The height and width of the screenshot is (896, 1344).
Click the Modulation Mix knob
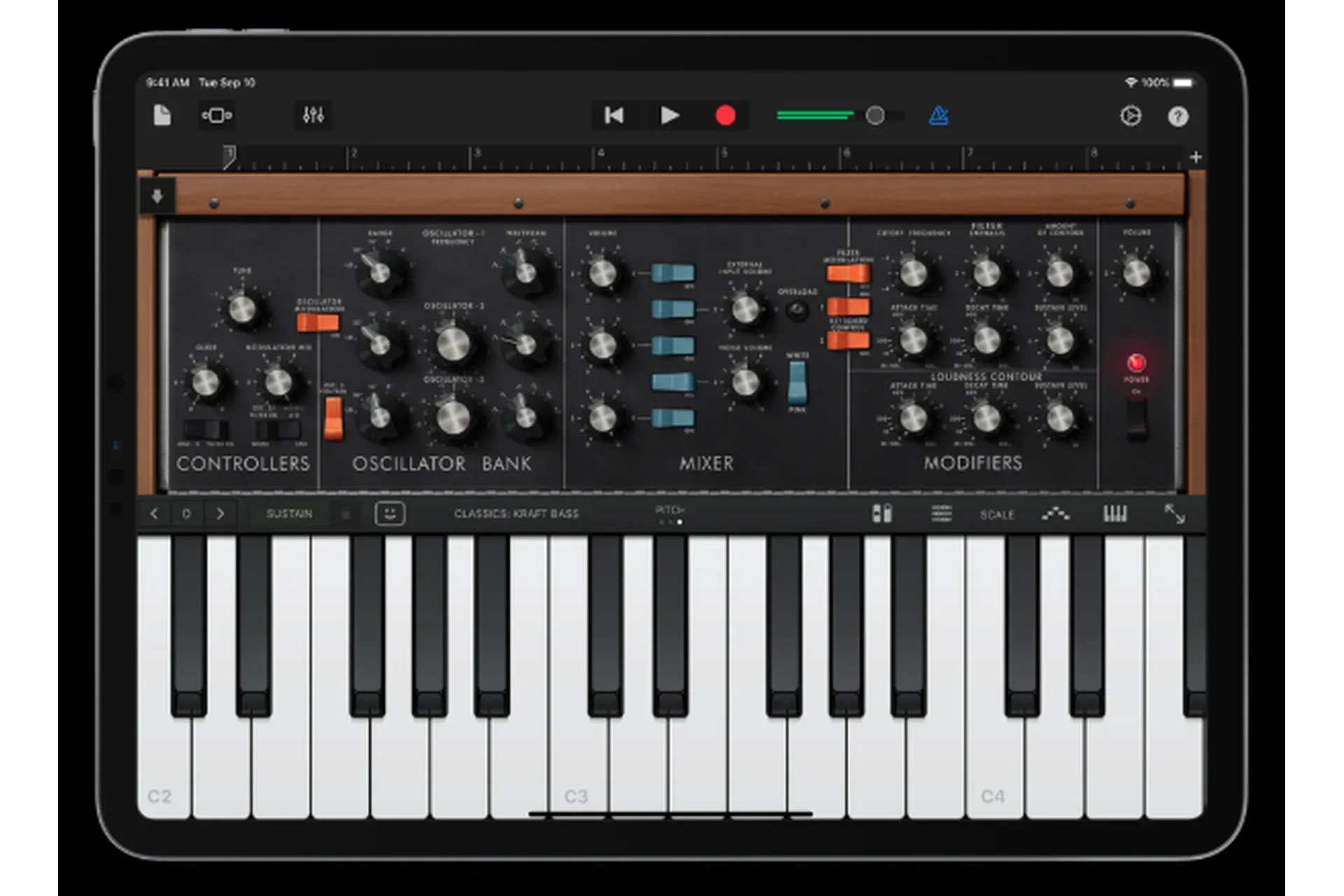point(278,382)
